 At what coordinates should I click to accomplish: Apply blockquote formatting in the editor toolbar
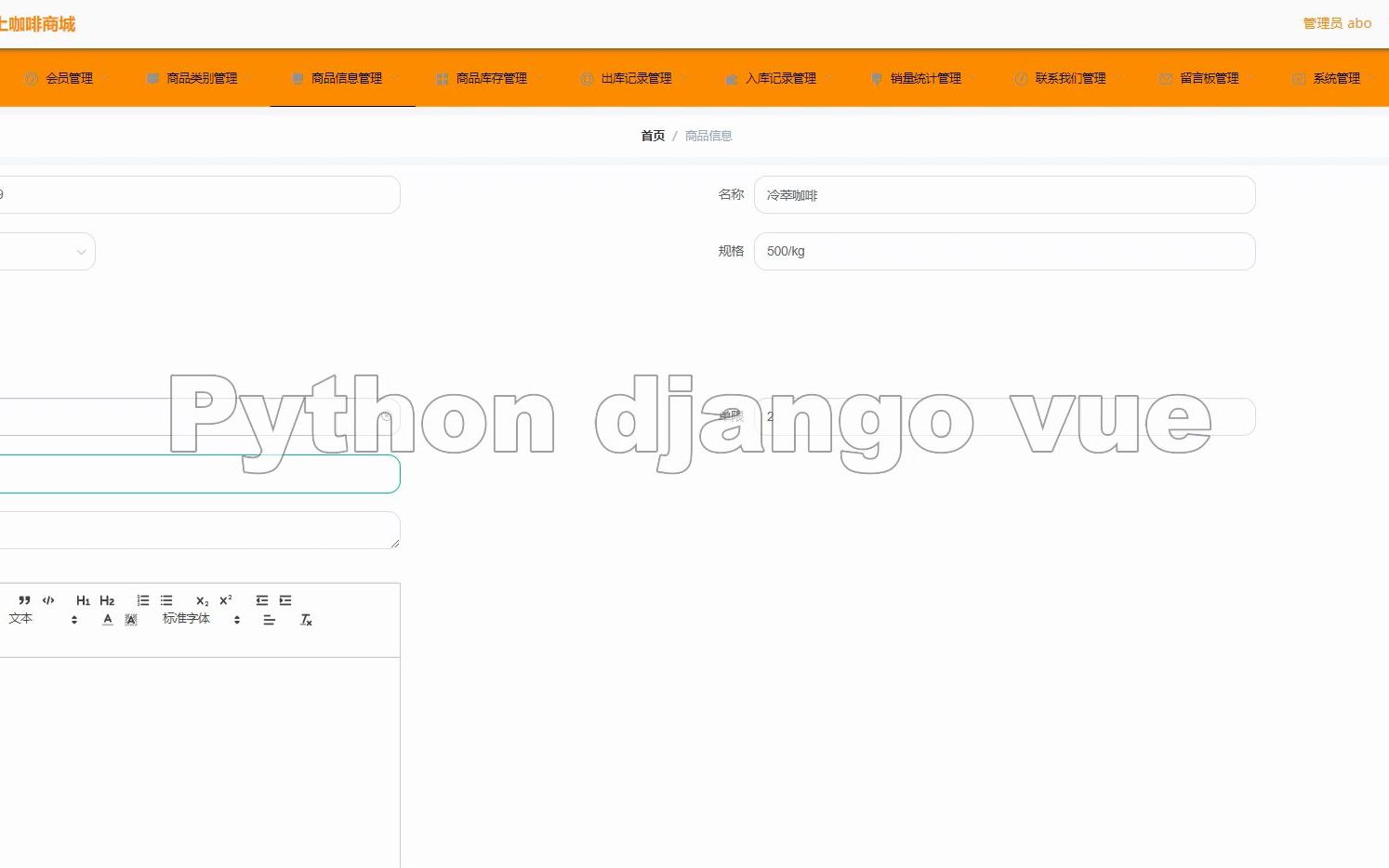click(x=24, y=600)
